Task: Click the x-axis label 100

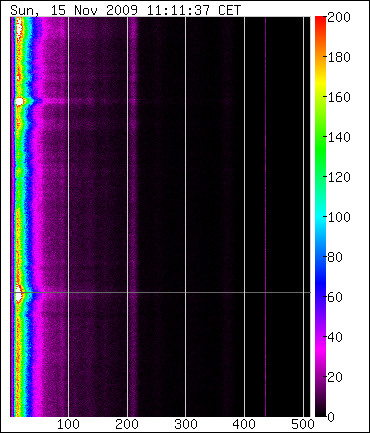Action: coord(68,424)
